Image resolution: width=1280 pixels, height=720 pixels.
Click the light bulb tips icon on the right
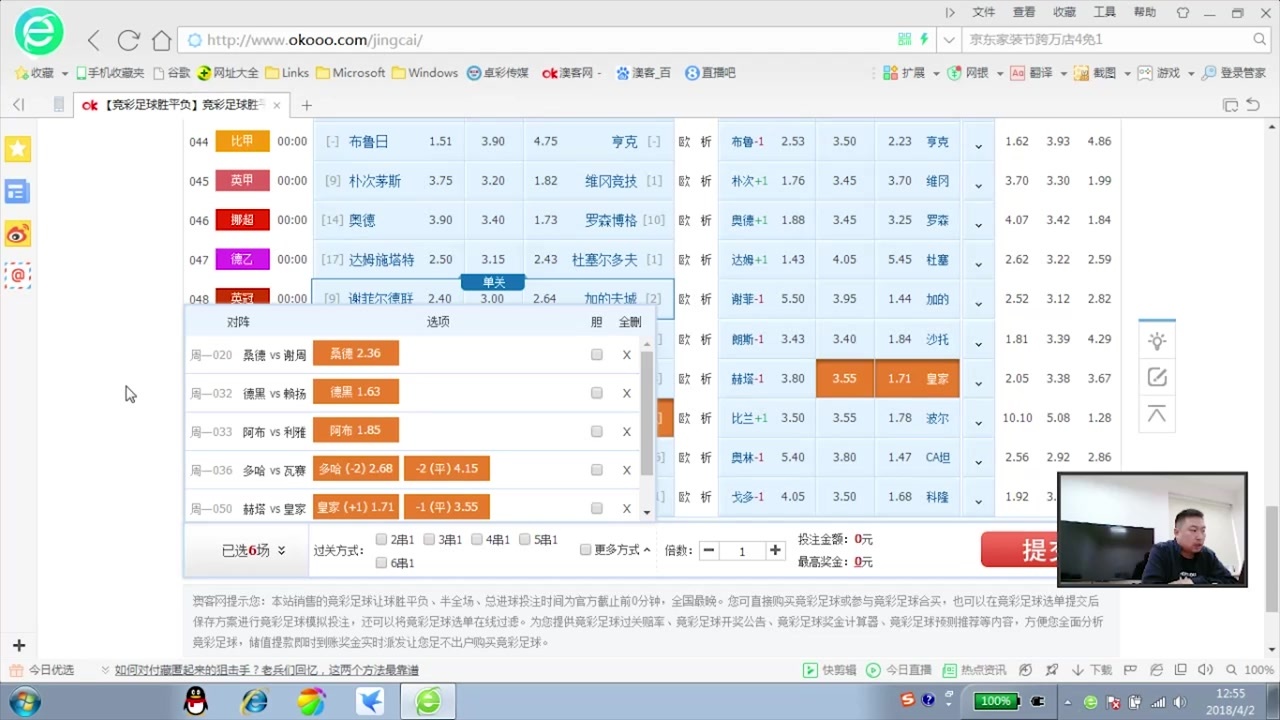pos(1157,341)
